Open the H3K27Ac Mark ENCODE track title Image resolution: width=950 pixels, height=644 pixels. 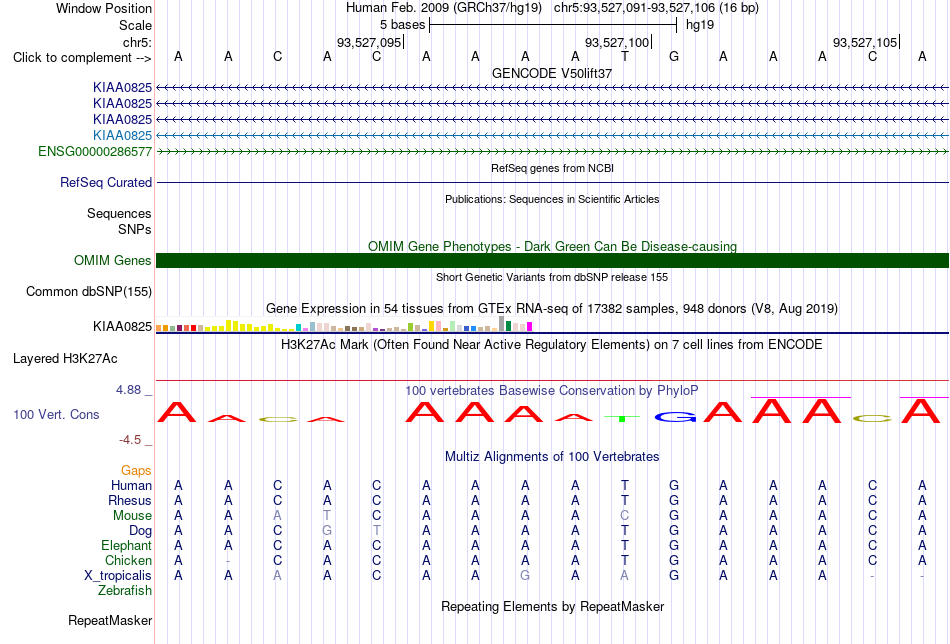(x=552, y=345)
